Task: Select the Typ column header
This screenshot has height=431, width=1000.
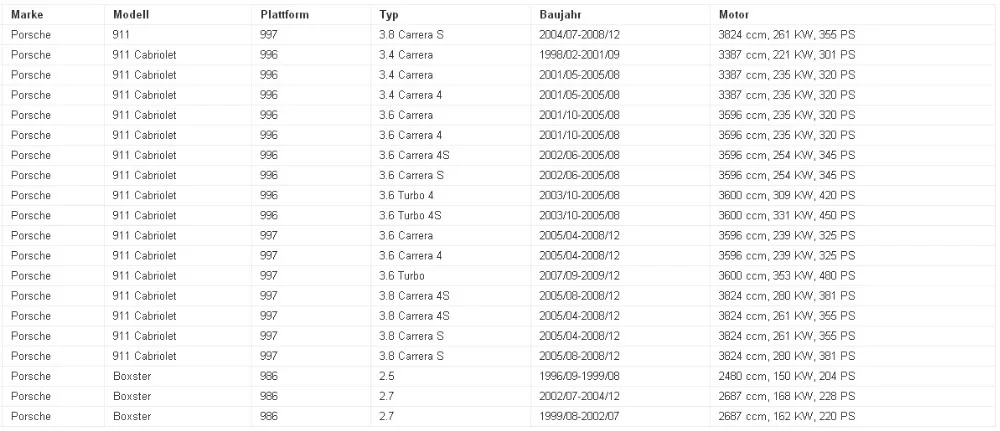Action: click(x=389, y=15)
